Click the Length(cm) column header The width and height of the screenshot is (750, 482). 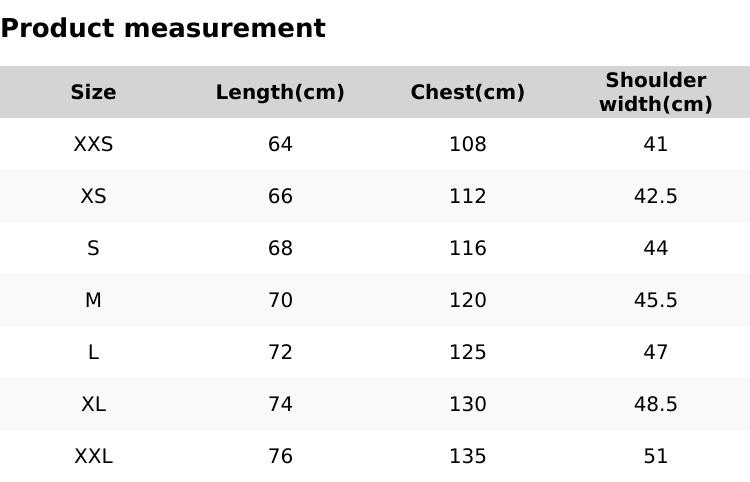coord(280,92)
